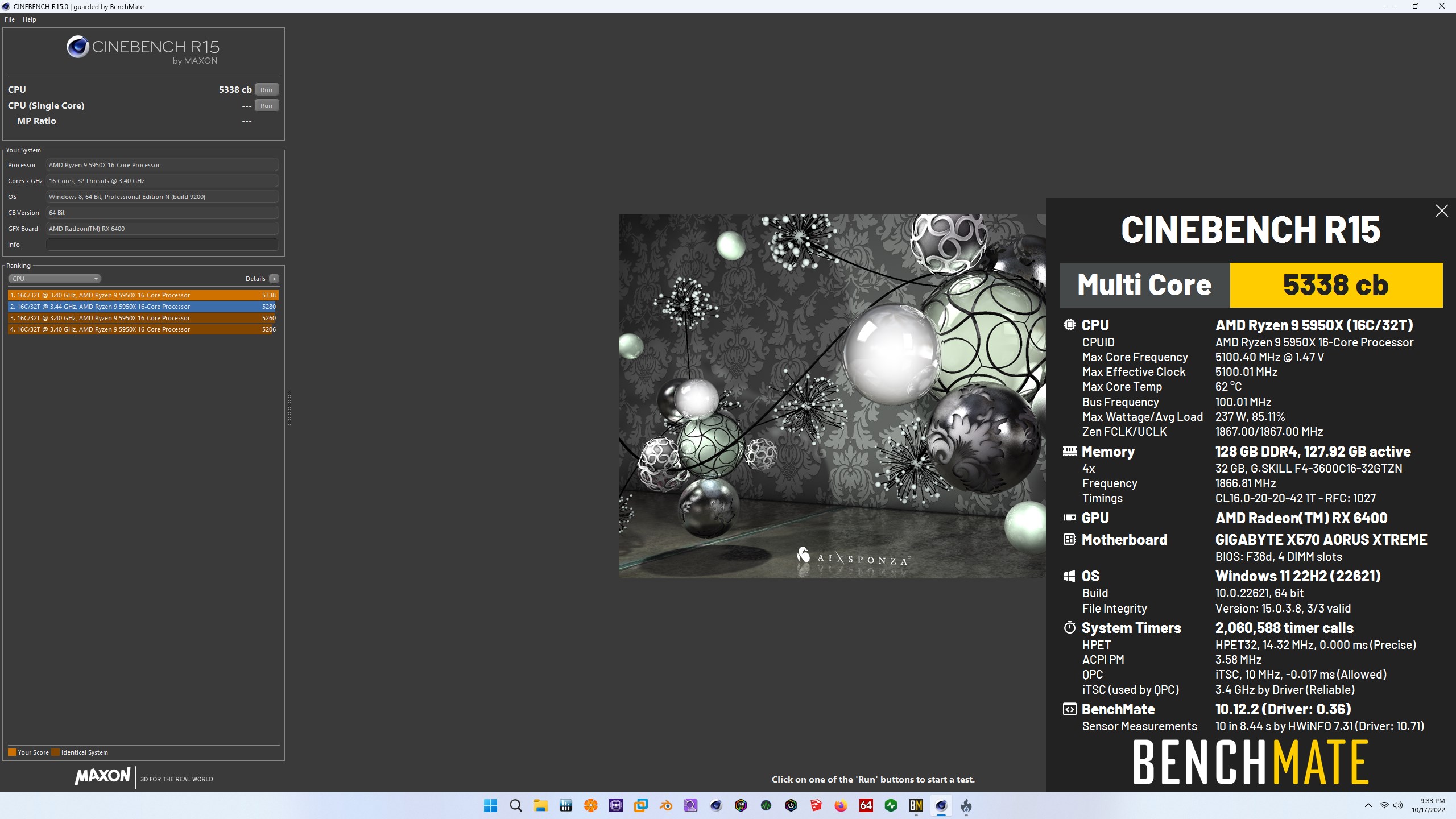Image resolution: width=1456 pixels, height=819 pixels.
Task: Open the purple CPU chip app on taskbar
Action: pos(615,806)
